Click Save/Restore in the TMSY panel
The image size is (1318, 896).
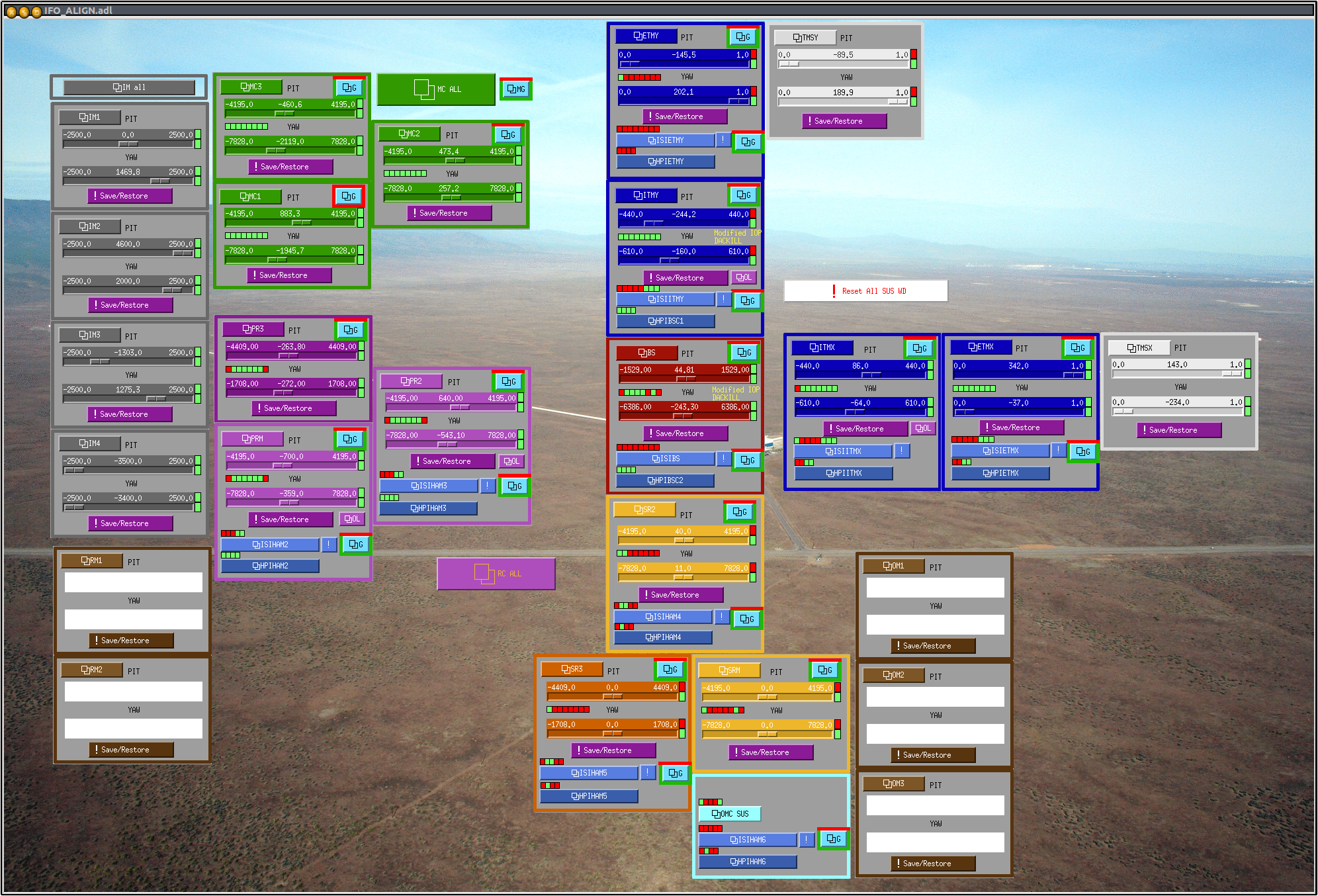tap(844, 121)
